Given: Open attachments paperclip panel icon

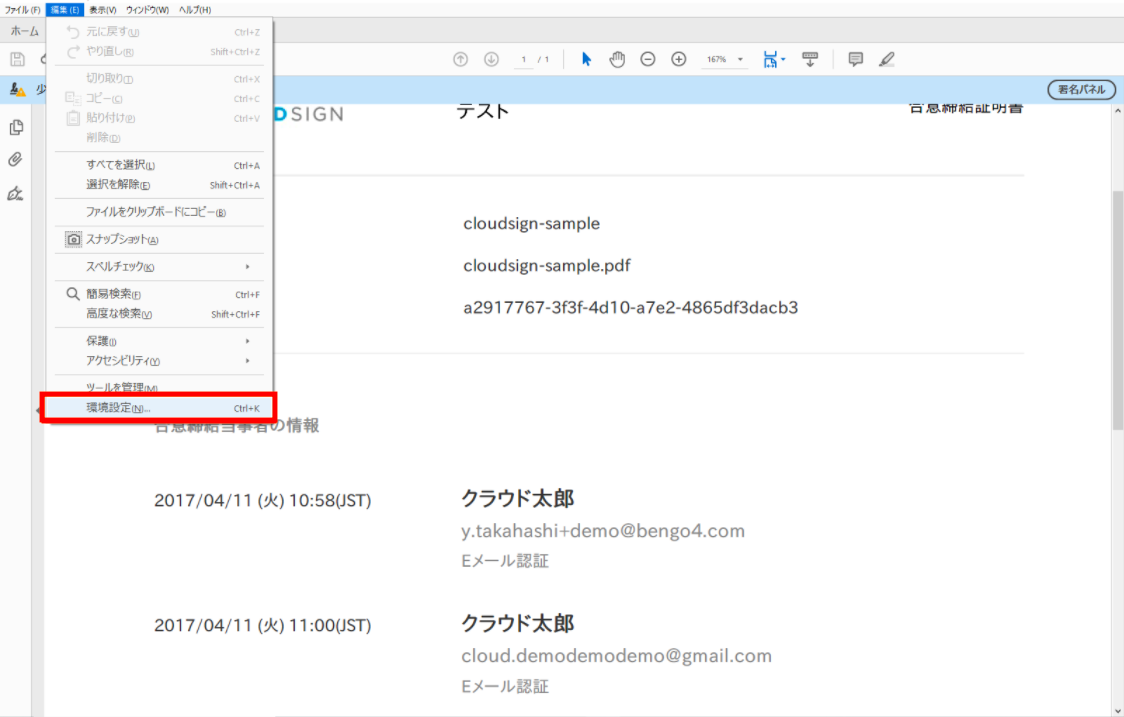Looking at the screenshot, I should pyautogui.click(x=16, y=159).
